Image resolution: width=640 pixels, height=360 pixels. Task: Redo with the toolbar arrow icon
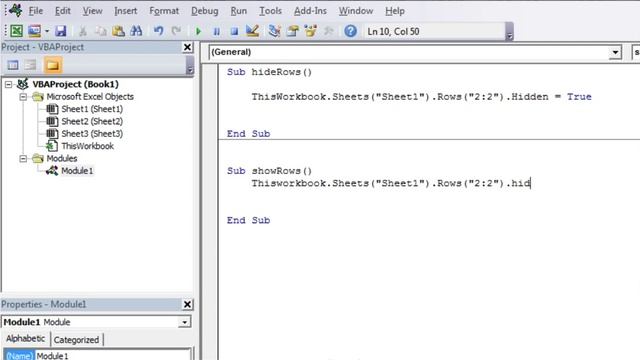(176, 31)
